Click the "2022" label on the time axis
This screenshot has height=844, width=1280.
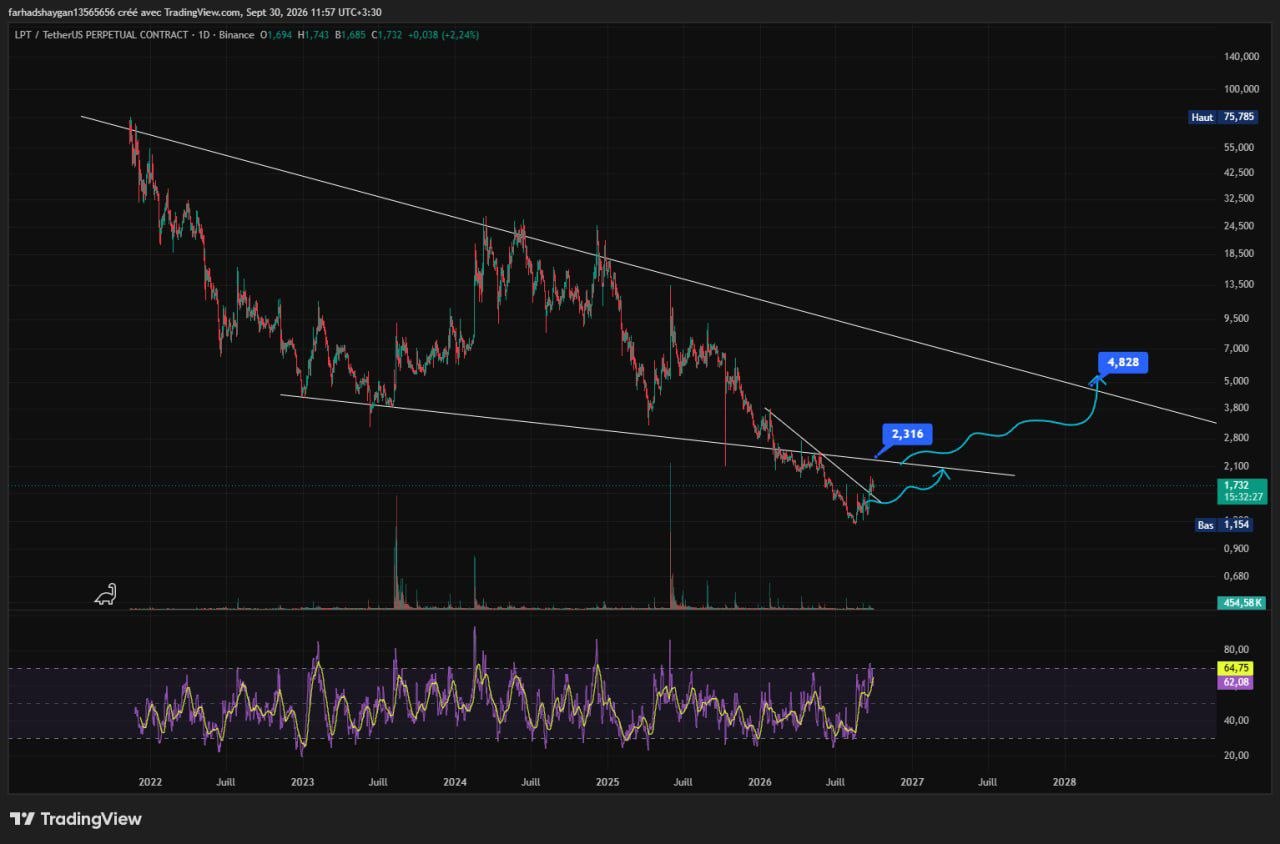150,782
